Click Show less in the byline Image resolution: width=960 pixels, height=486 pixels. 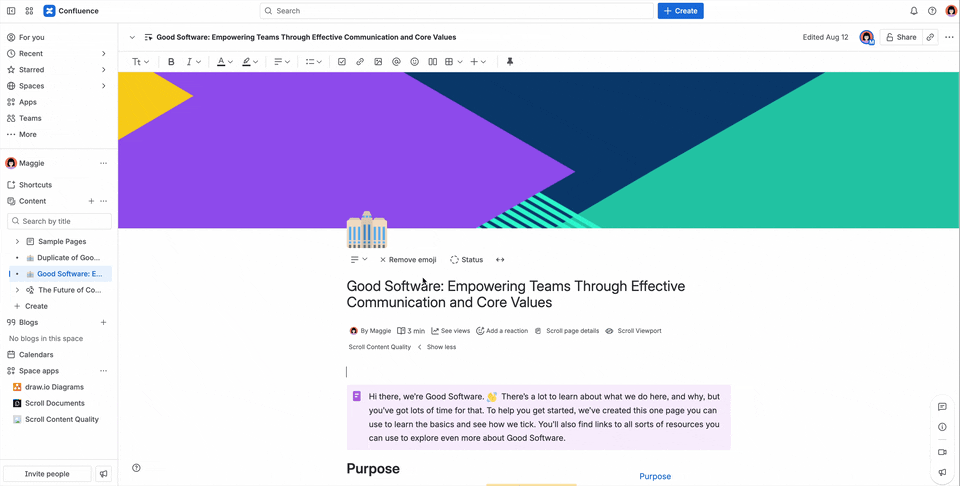(x=441, y=347)
